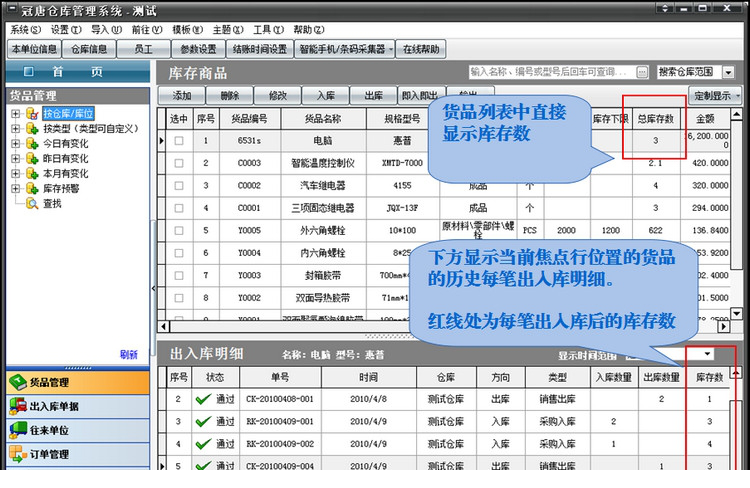The height and width of the screenshot is (488, 750).
Task: Expand the 今日有变化 tree node
Action: click(x=16, y=144)
